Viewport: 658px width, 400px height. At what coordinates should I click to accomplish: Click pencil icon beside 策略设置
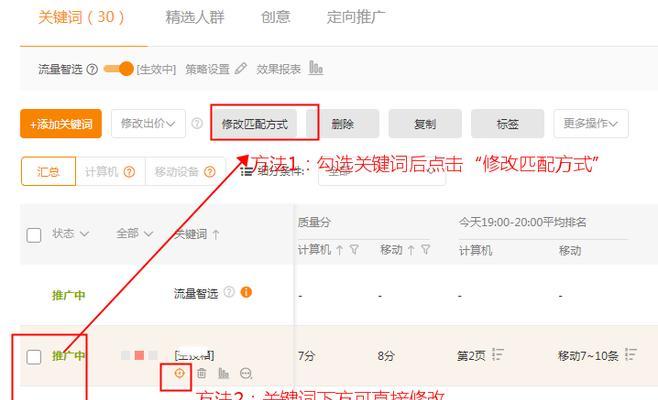tap(241, 68)
